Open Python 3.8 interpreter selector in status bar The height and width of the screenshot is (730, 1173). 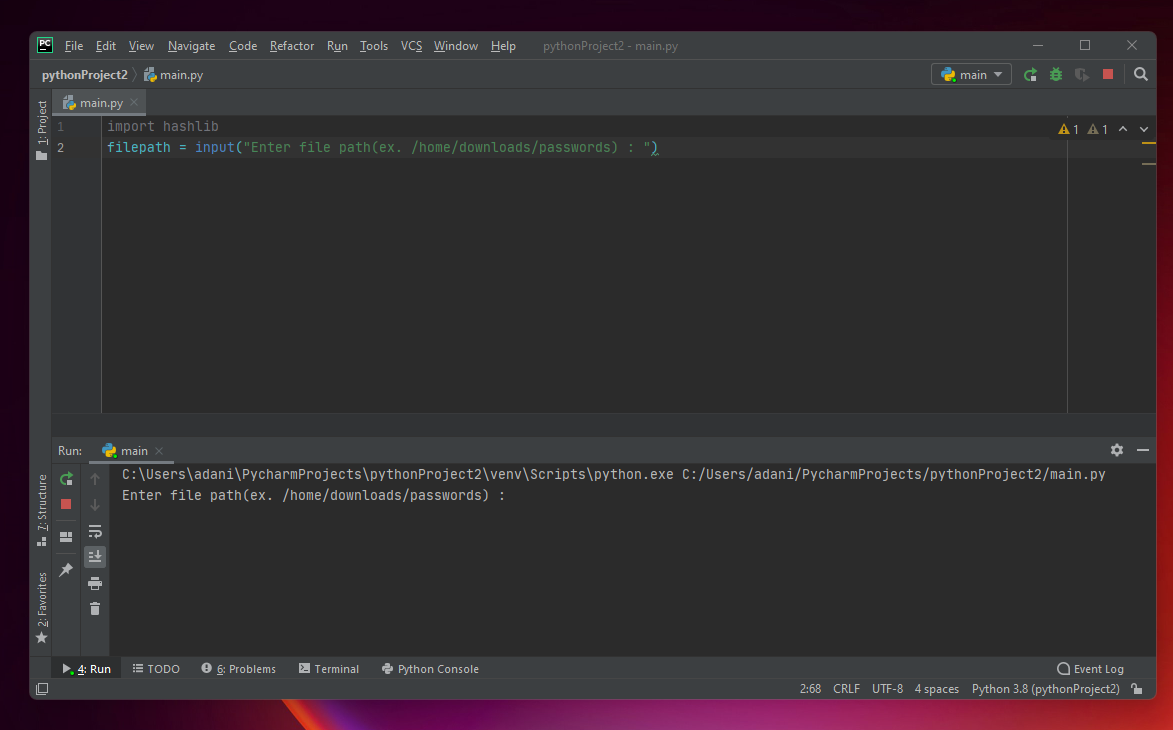coord(1045,689)
